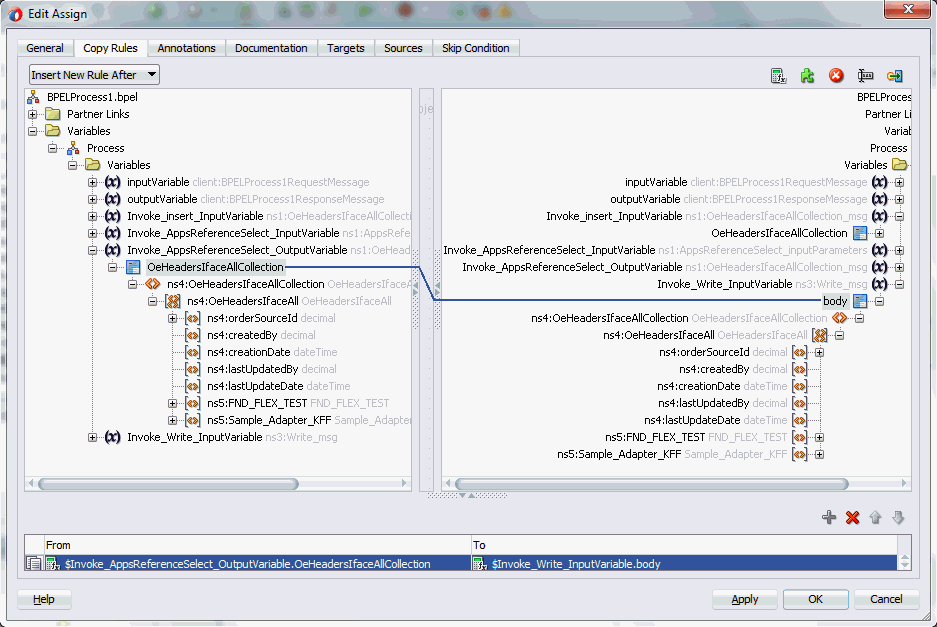Click element icon of left ns4:OeHeadersIfaceAllCollection

tap(153, 284)
